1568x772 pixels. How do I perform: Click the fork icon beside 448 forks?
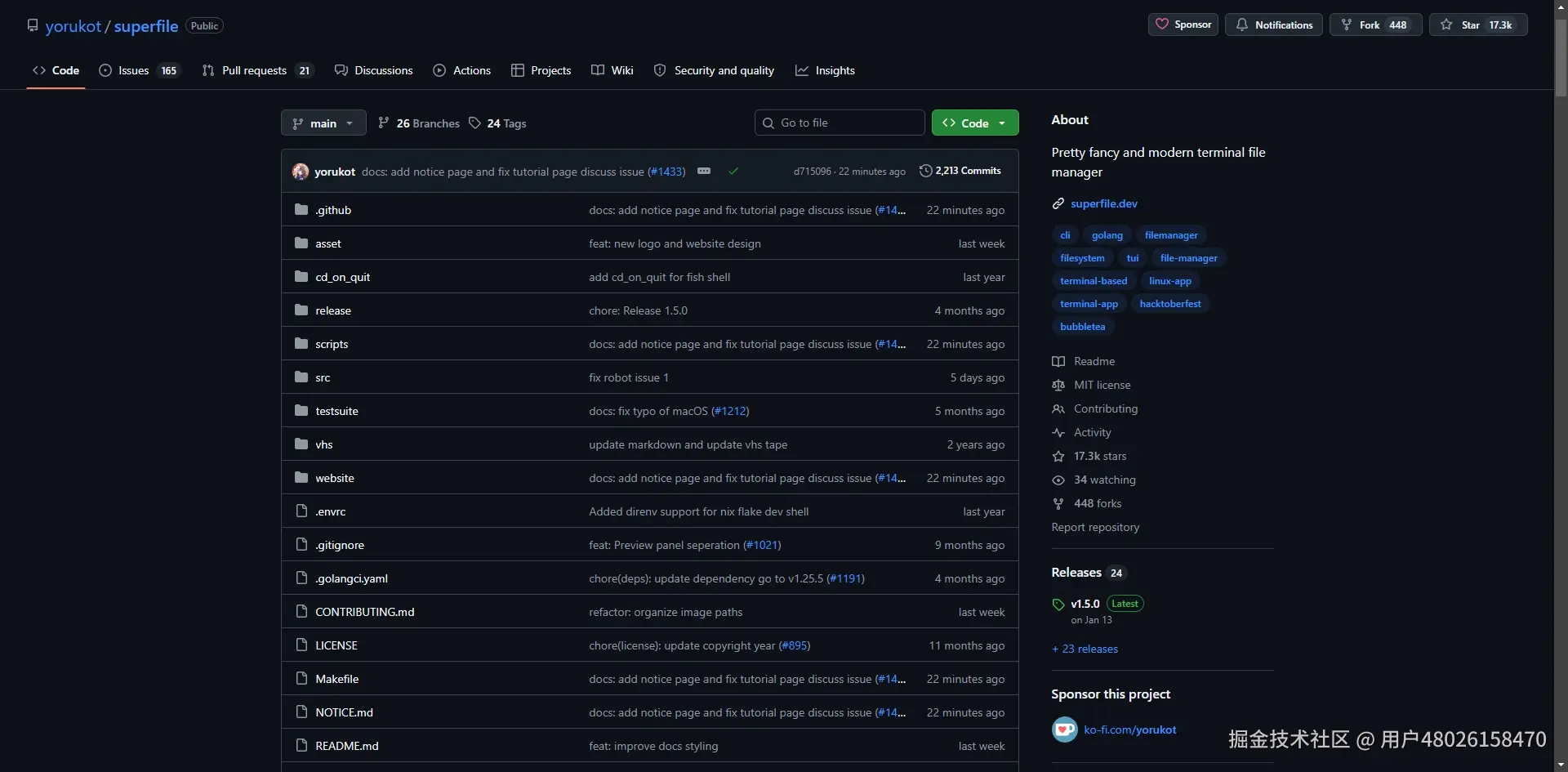point(1058,504)
